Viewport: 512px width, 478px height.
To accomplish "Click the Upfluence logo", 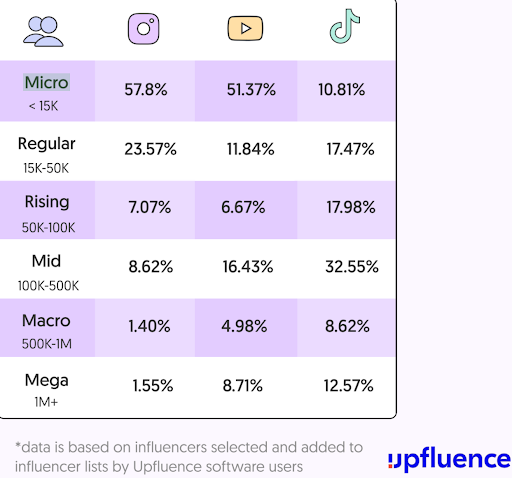I will click(x=449, y=460).
